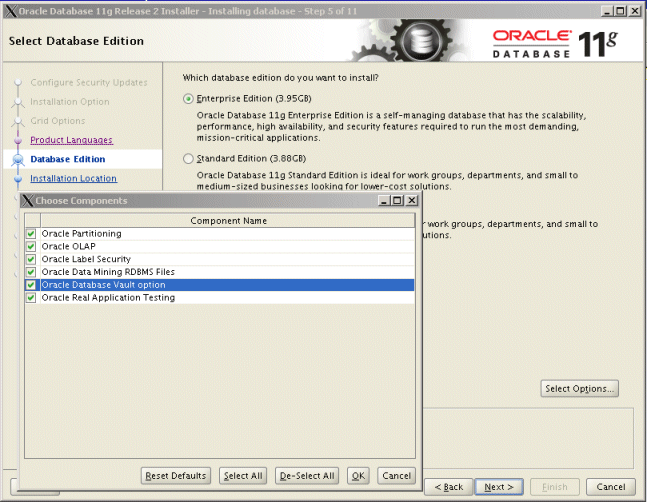Click the X icon in Choose Components title bar
Image resolution: width=647 pixels, height=502 pixels.
point(28,201)
